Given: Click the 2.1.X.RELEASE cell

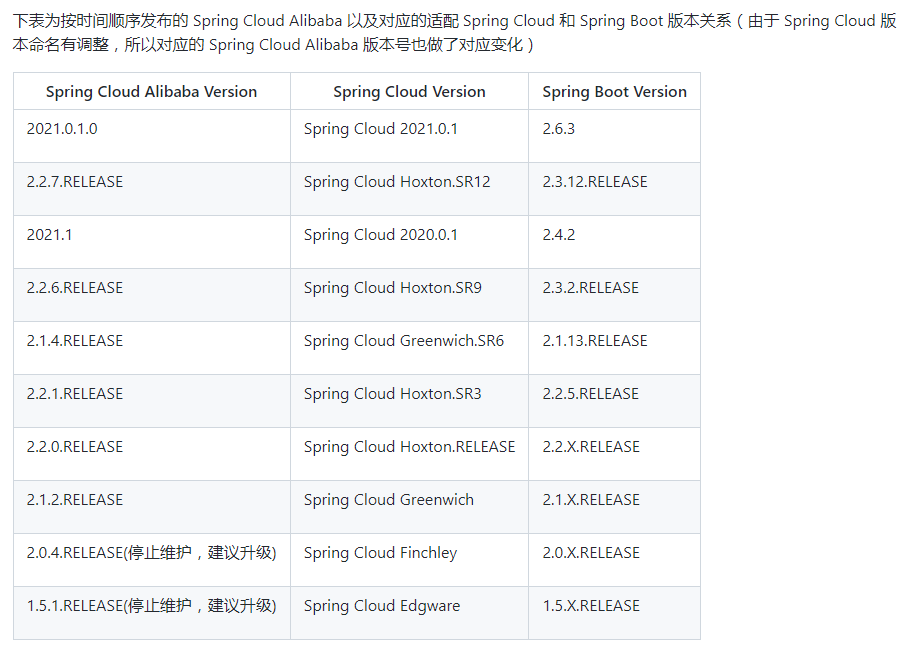Looking at the screenshot, I should pos(615,507).
